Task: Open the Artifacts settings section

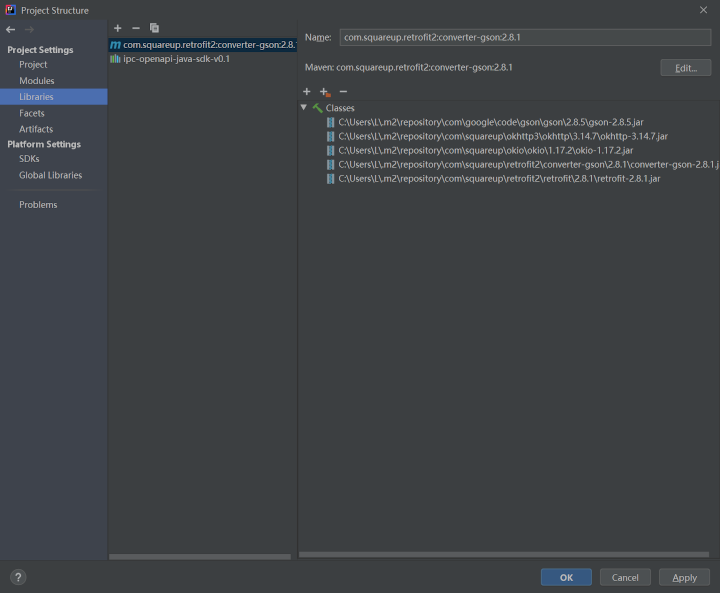Action: (x=36, y=129)
